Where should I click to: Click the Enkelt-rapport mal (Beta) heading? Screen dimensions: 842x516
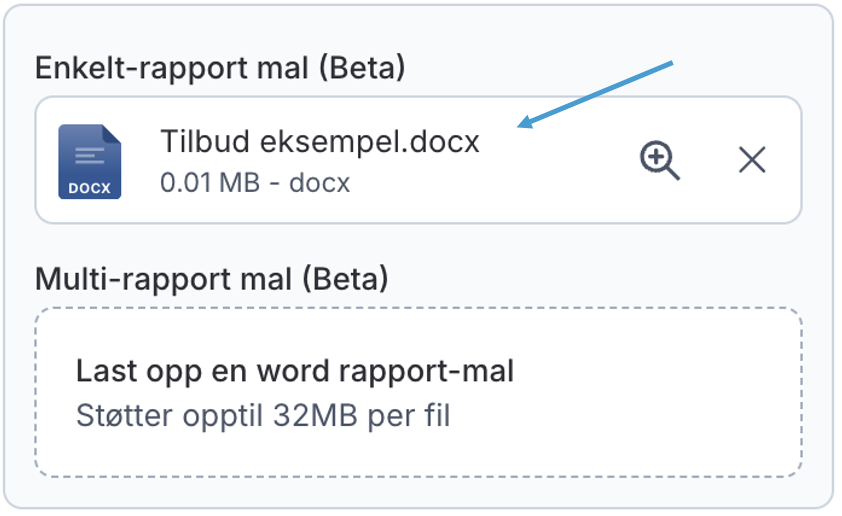220,68
